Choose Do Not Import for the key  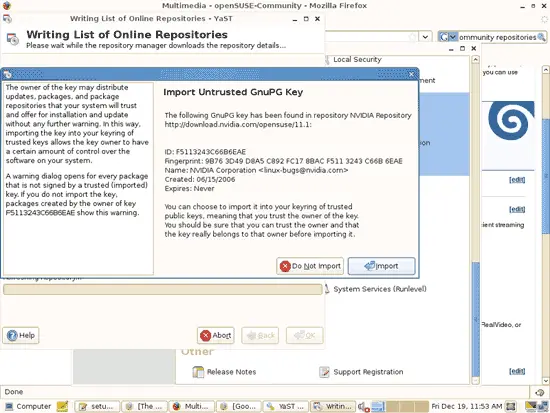tap(310, 266)
